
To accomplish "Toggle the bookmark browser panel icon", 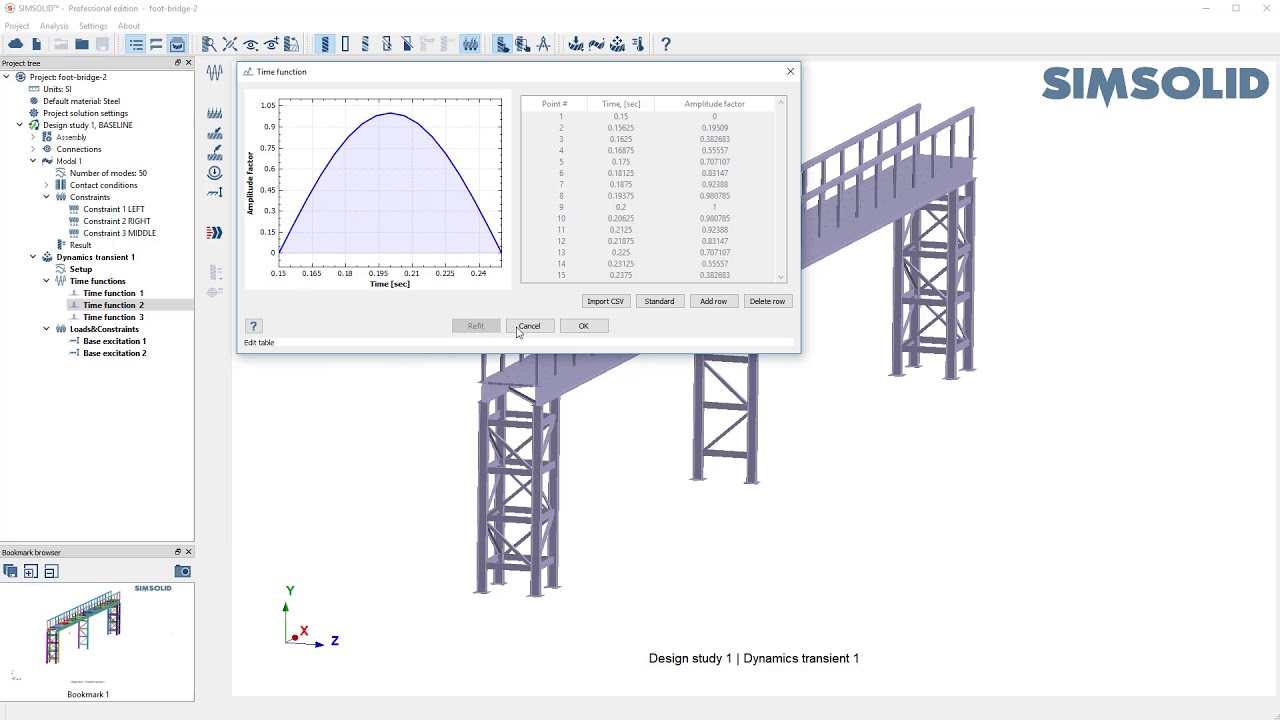I will pos(177,44).
